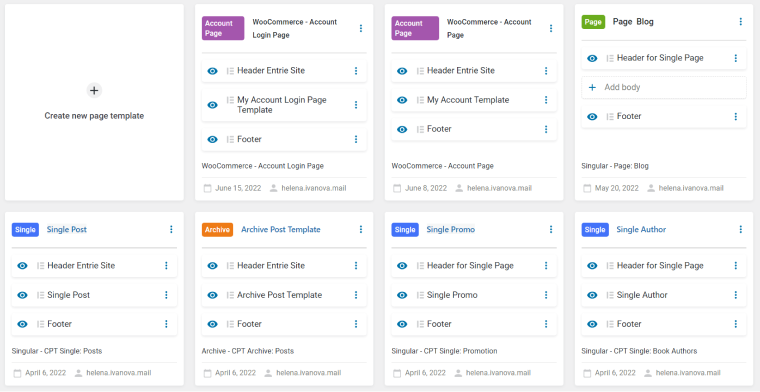The image size is (760, 392).
Task: Toggle visibility of Single Author body row
Action: pyautogui.click(x=592, y=295)
